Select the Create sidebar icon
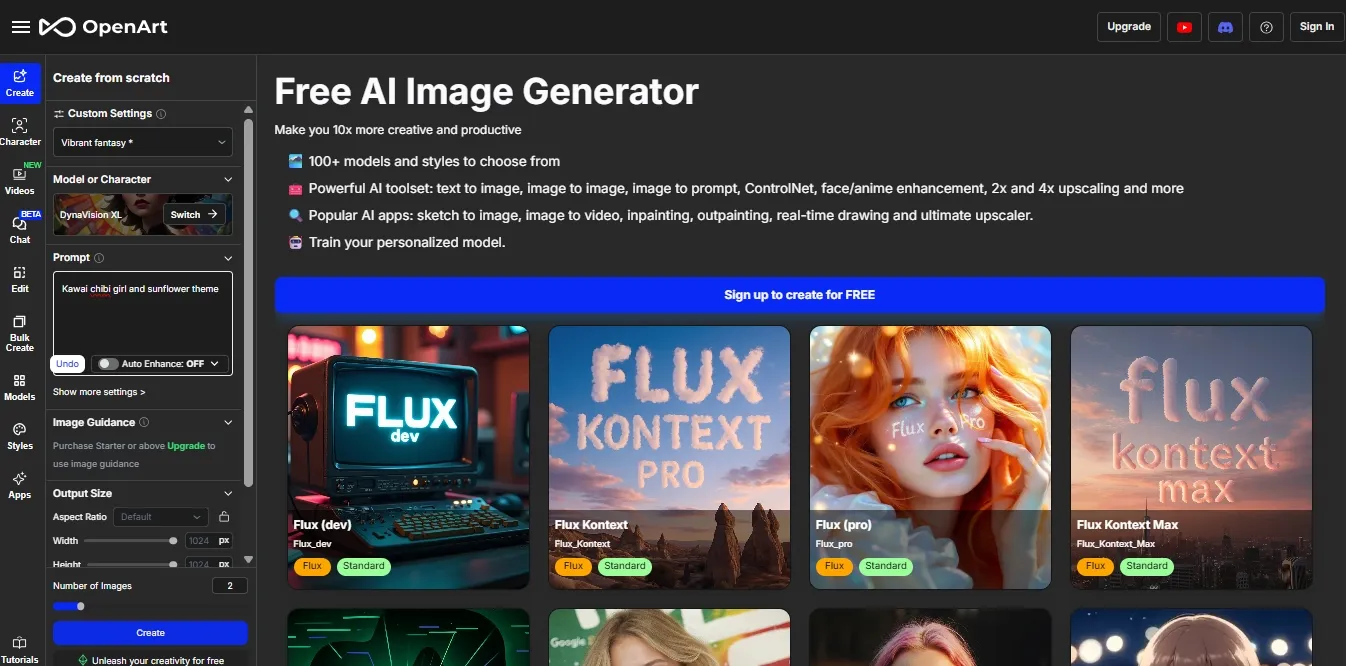The image size is (1346, 666). click(x=20, y=83)
